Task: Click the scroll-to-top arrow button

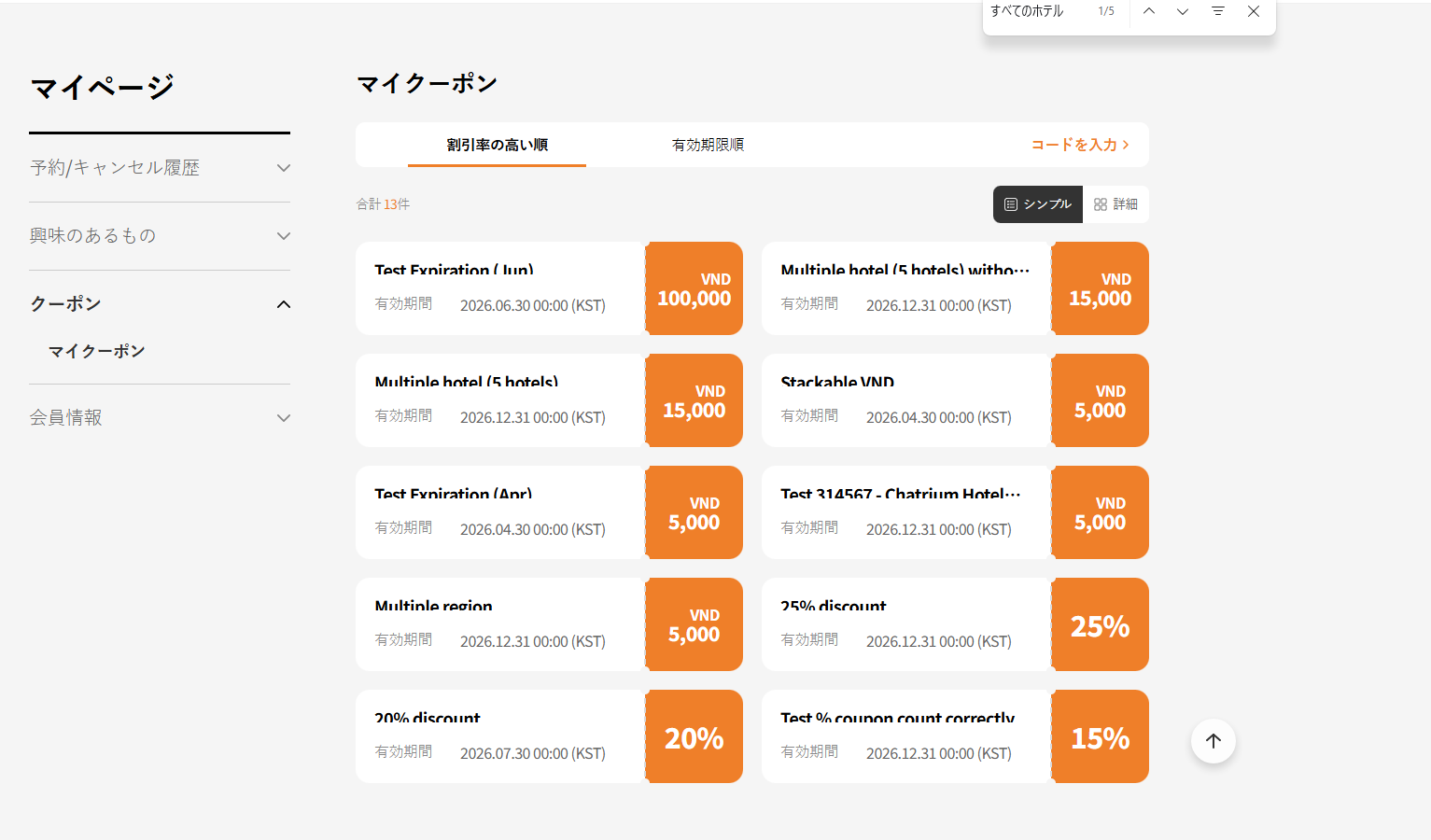Action: [x=1214, y=741]
